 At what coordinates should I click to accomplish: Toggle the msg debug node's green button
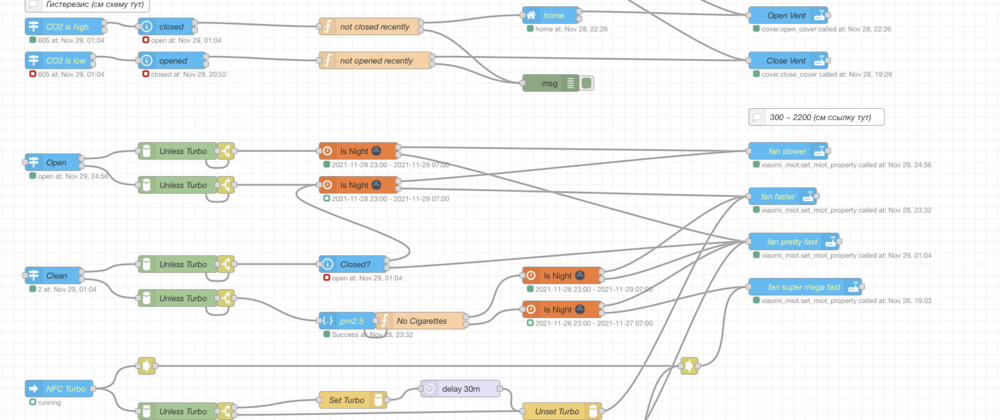(587, 83)
